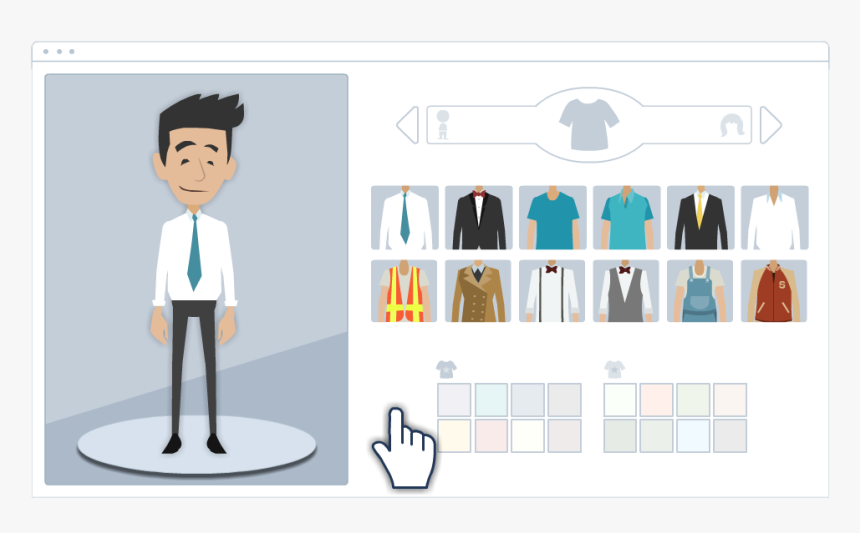This screenshot has width=860, height=533.
Task: Choose the orange safety vest outfit
Action: click(x=404, y=291)
